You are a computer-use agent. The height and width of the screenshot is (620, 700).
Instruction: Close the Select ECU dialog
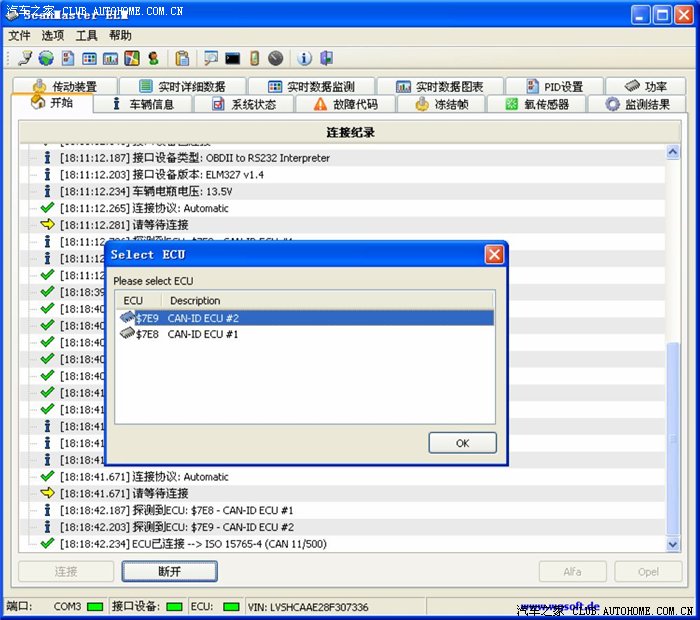(494, 255)
